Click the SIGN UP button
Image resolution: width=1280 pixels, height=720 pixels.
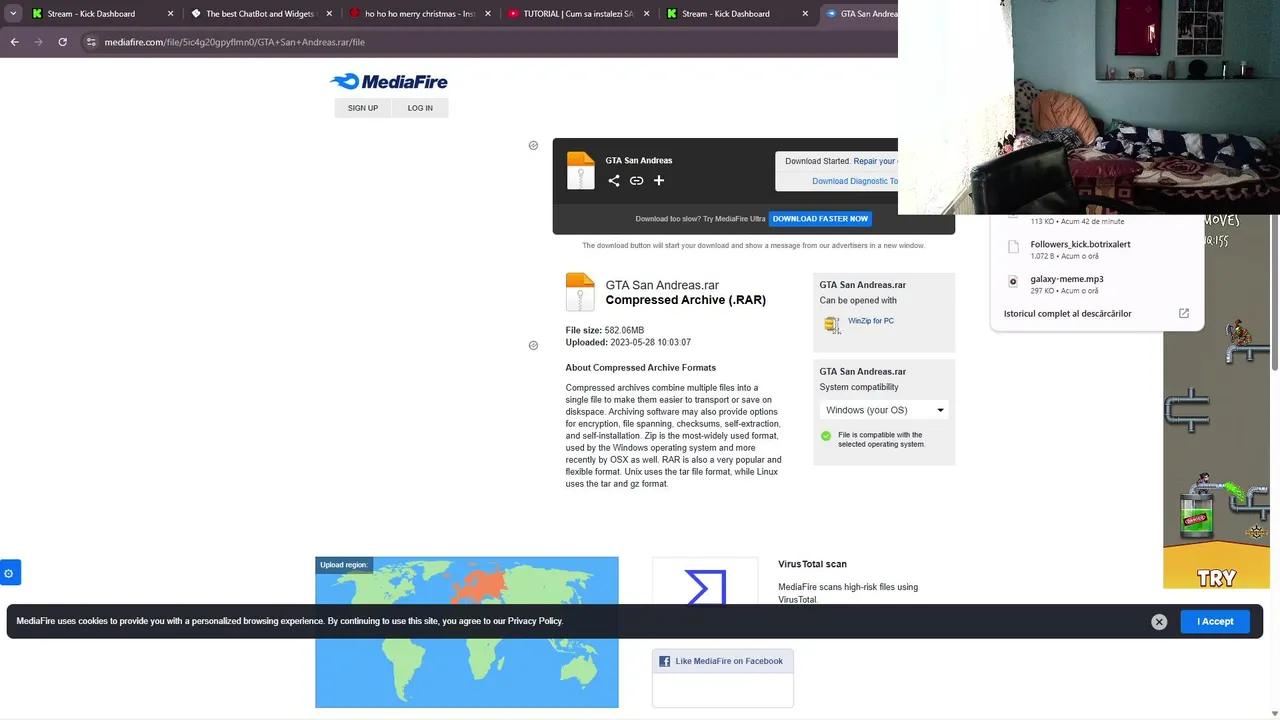pos(363,108)
